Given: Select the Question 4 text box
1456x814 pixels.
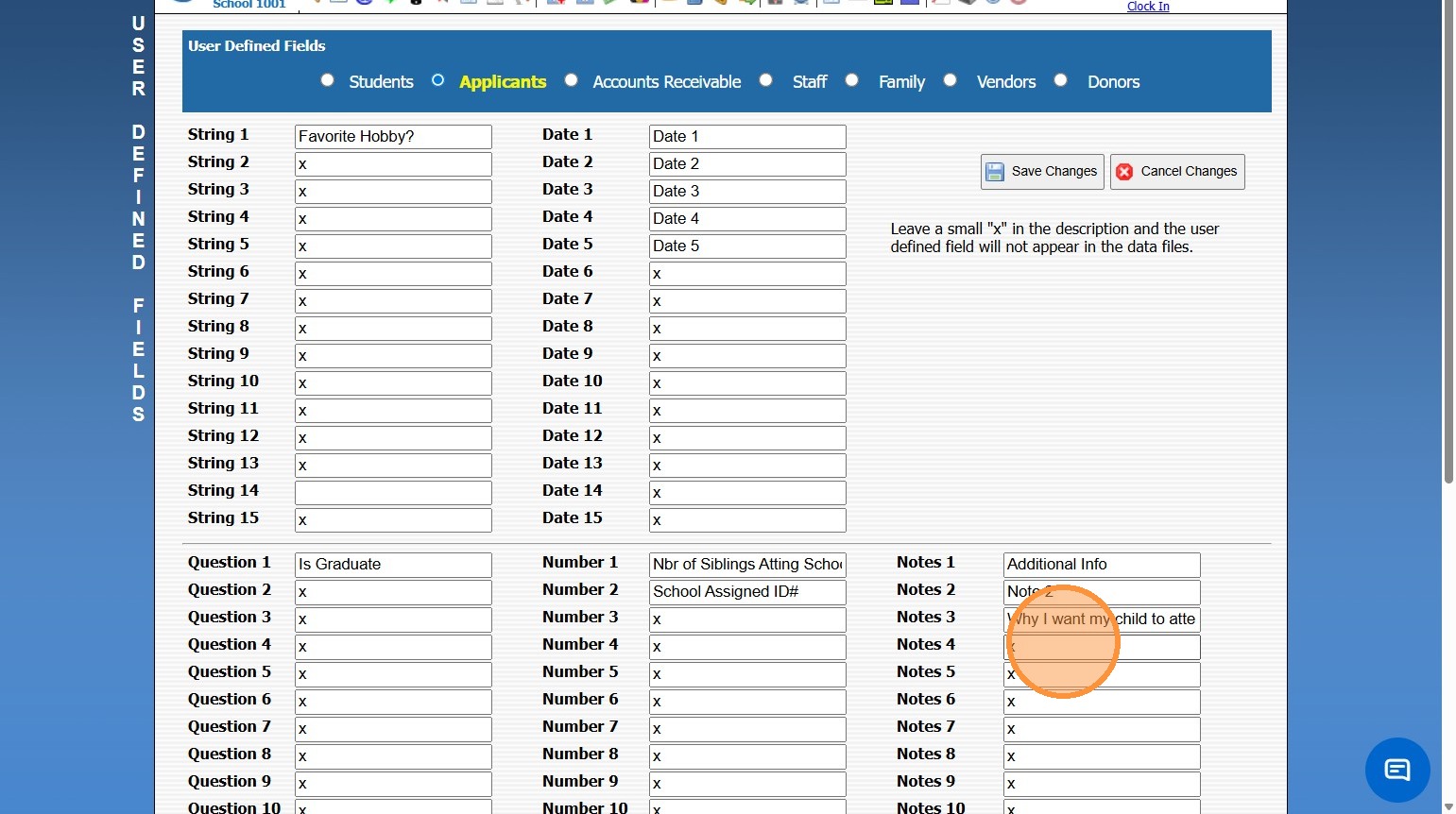Looking at the screenshot, I should (x=393, y=647).
